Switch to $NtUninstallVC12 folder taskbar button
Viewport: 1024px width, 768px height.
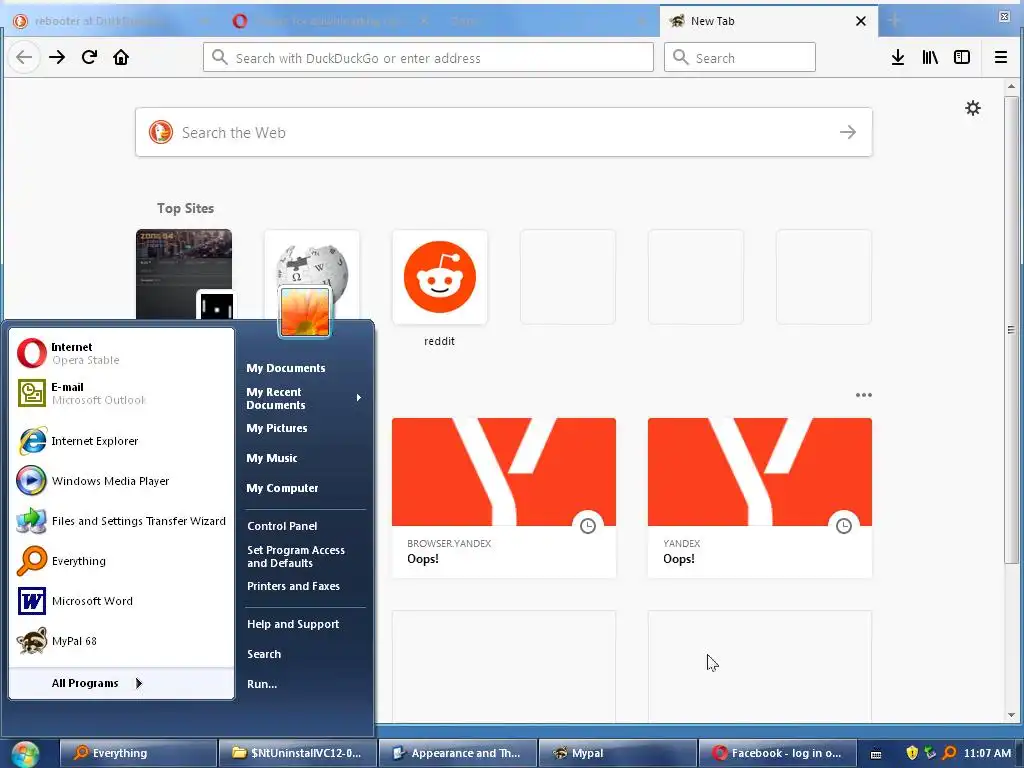pyautogui.click(x=298, y=753)
